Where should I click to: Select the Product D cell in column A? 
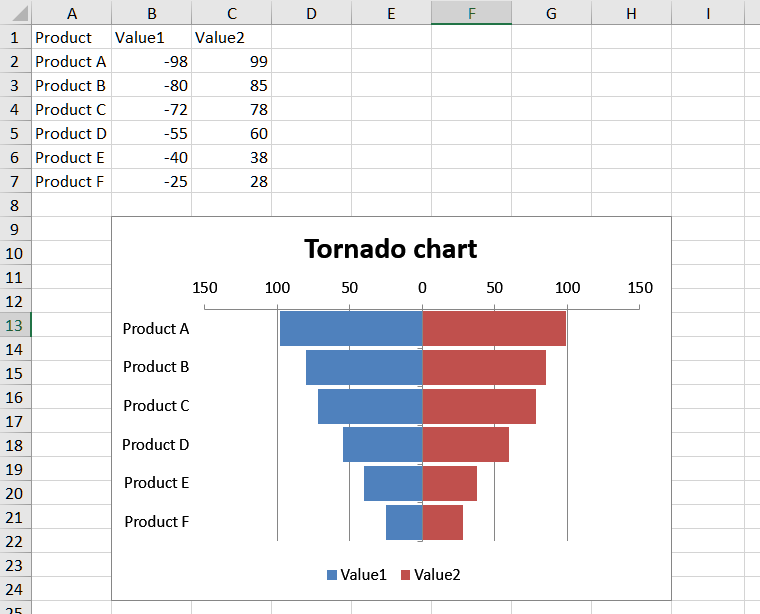coord(71,133)
